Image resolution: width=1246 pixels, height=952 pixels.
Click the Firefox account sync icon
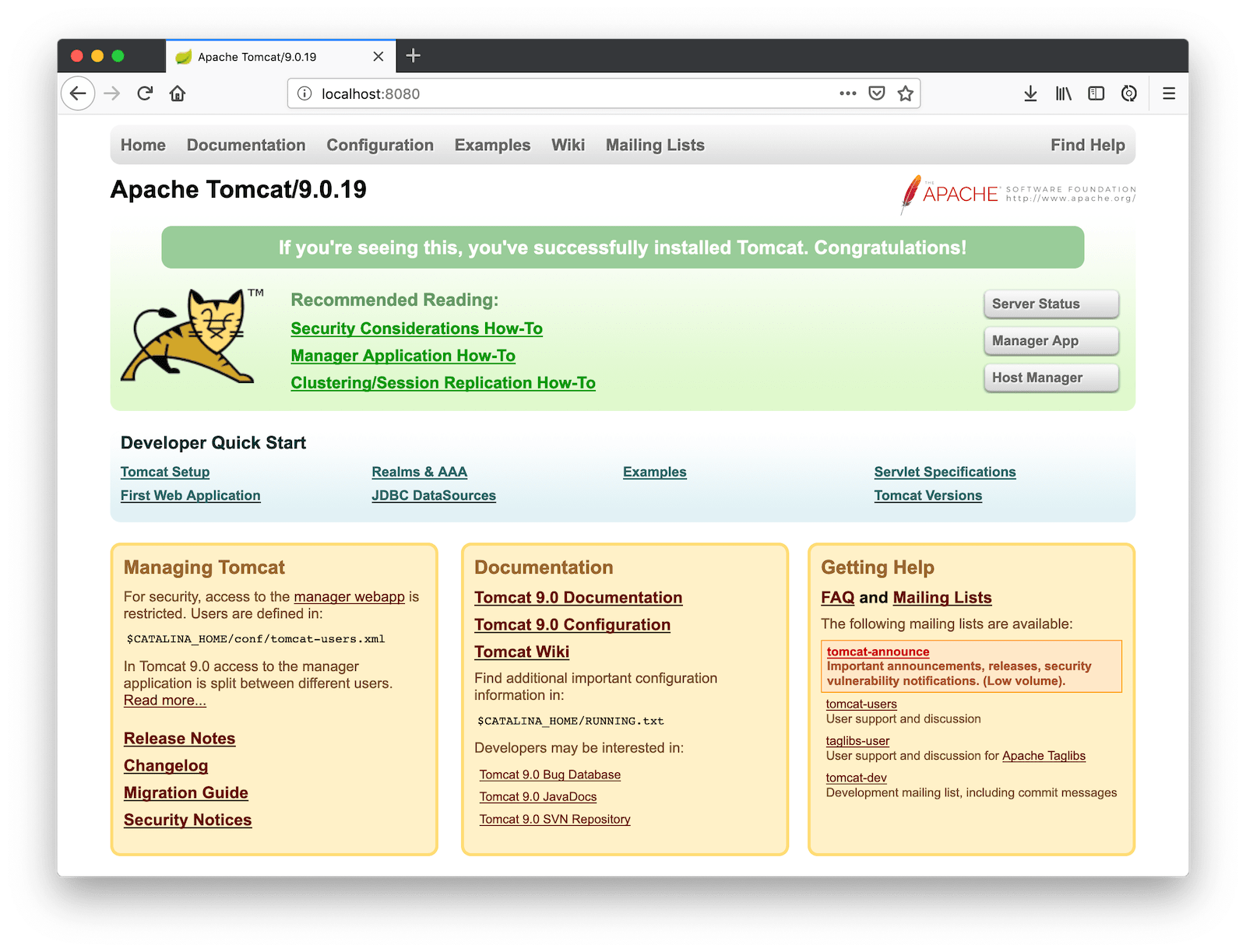(x=1128, y=93)
